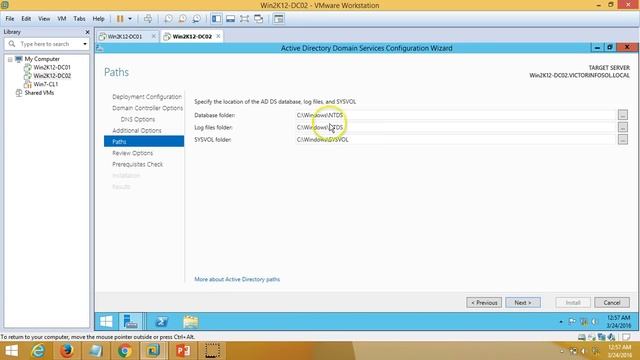This screenshot has height=360, width=640.
Task: Show hidden icons in the guest system tray
Action: 561,322
